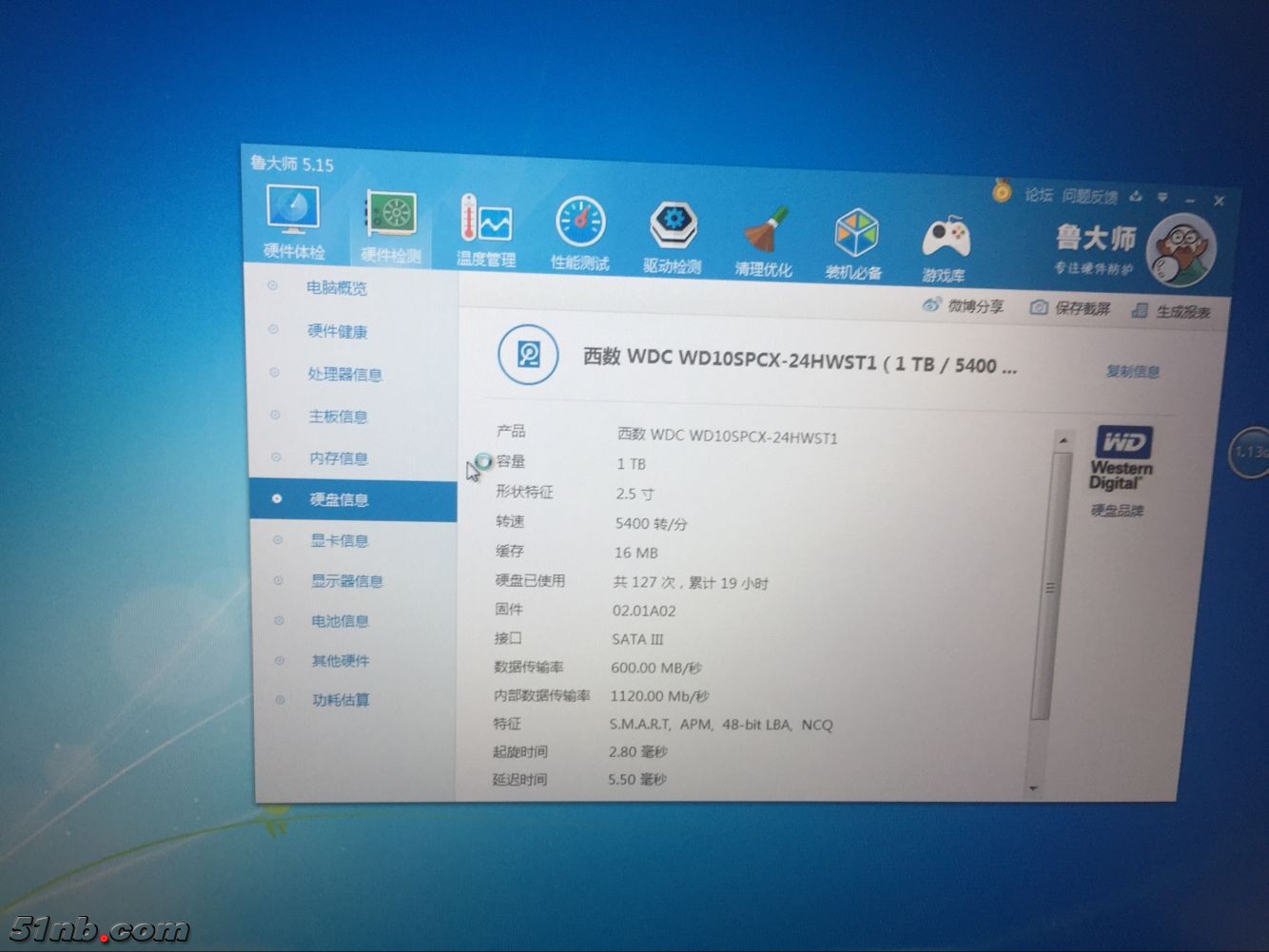Click the details list scrollbar thumb
This screenshot has width=1269, height=952.
click(x=1051, y=587)
